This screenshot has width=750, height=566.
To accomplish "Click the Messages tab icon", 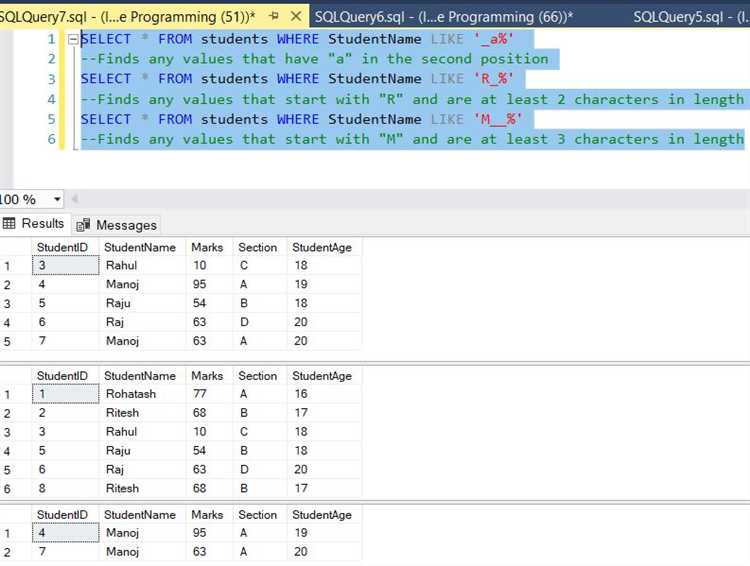I will pos(83,225).
